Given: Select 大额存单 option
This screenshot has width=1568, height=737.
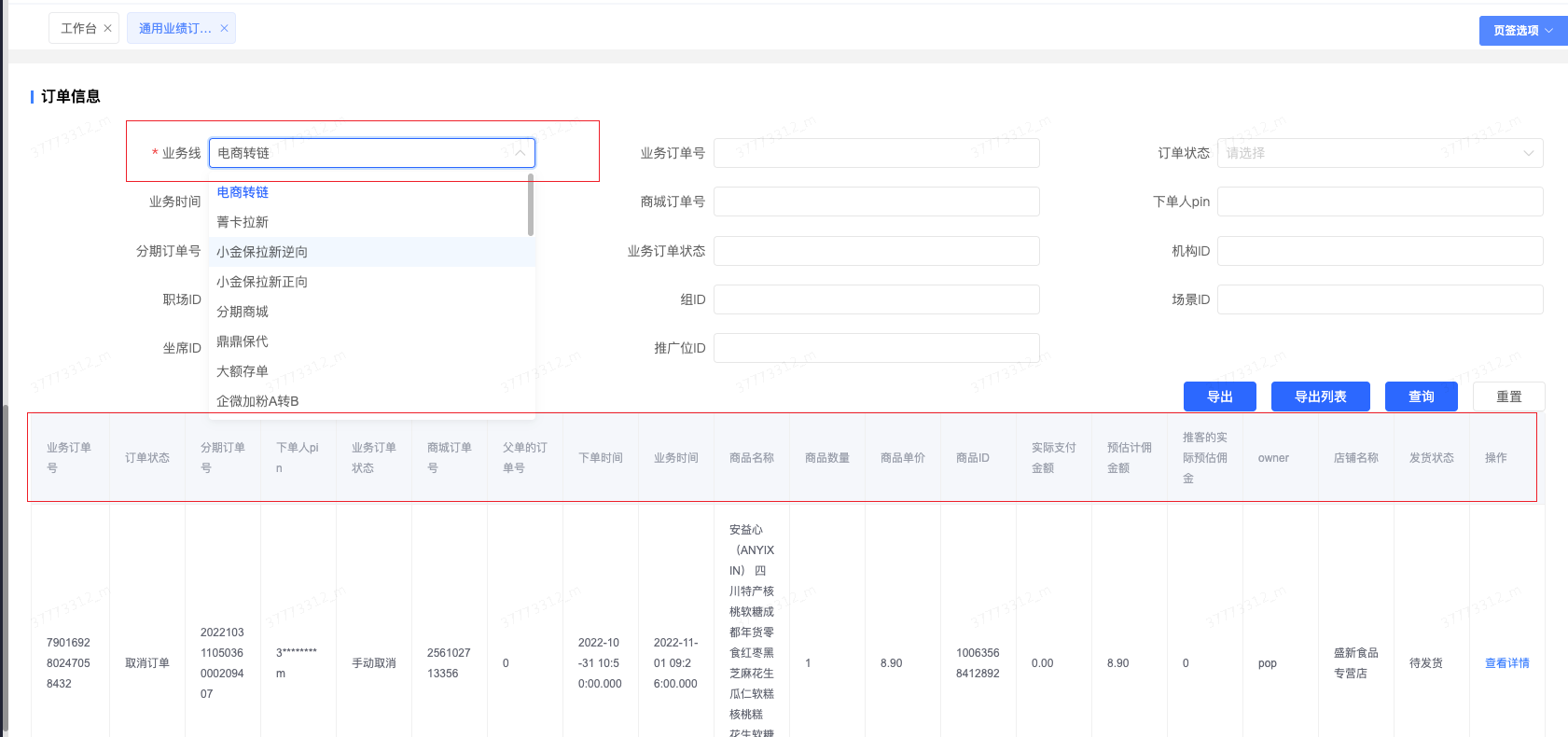Looking at the screenshot, I should click(243, 371).
